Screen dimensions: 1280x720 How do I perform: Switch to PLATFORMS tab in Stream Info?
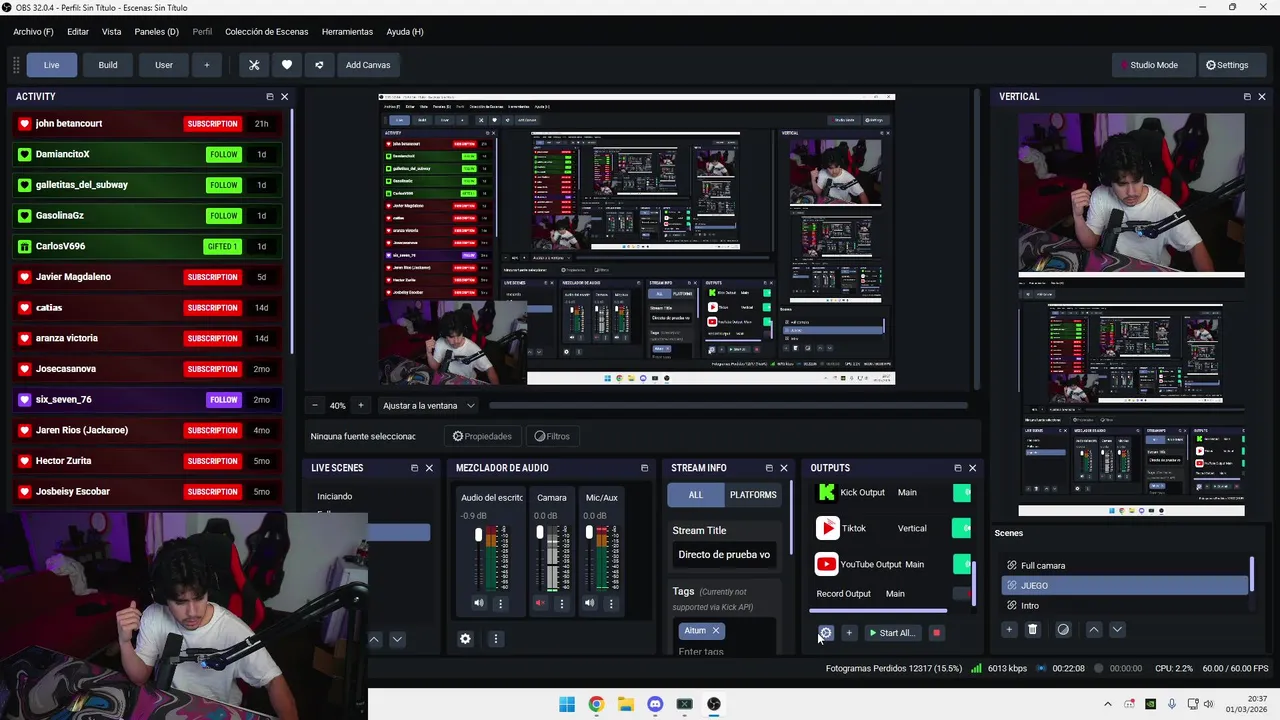(753, 495)
